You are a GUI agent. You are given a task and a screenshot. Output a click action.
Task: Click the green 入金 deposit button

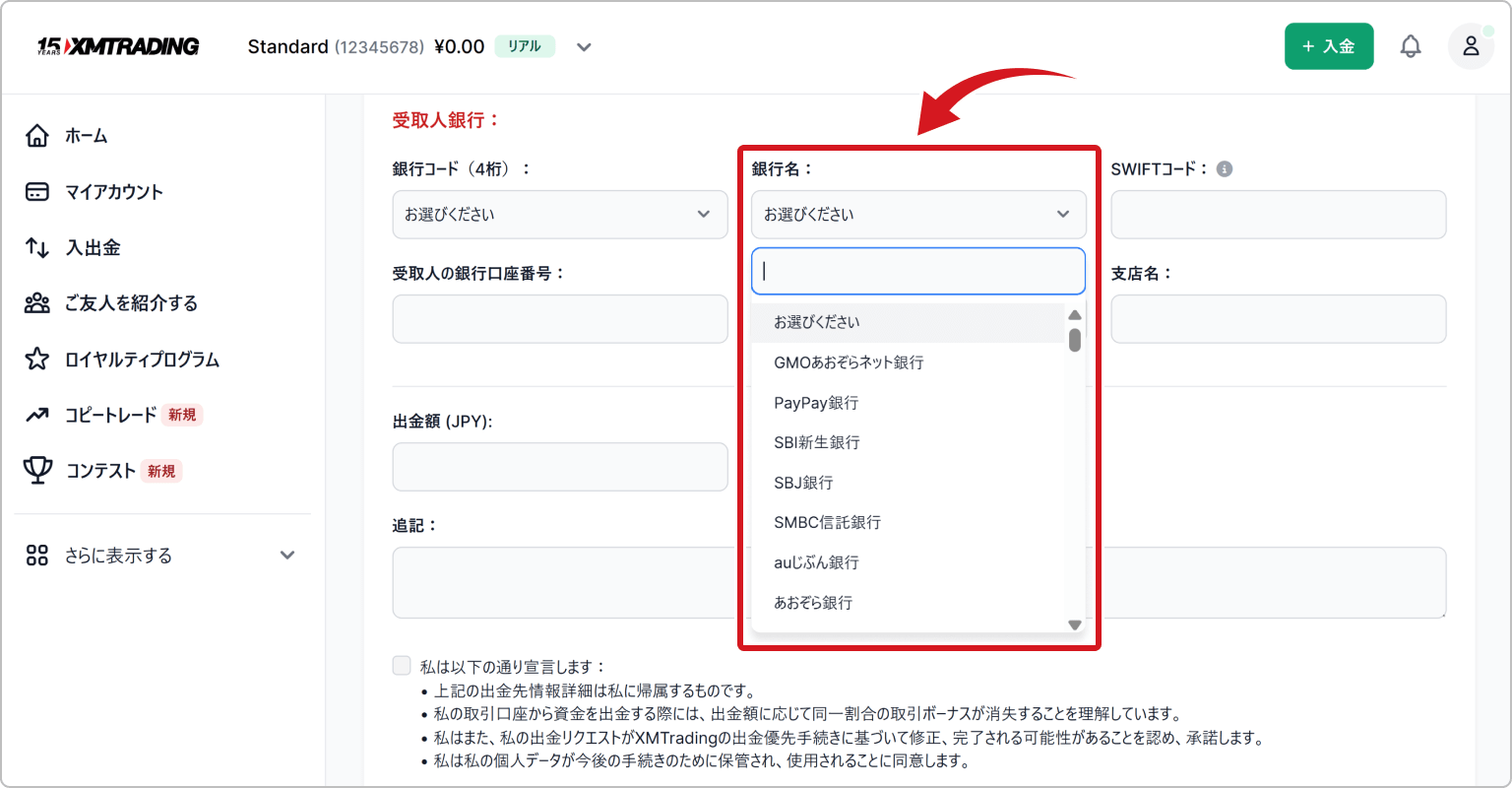1329,45
